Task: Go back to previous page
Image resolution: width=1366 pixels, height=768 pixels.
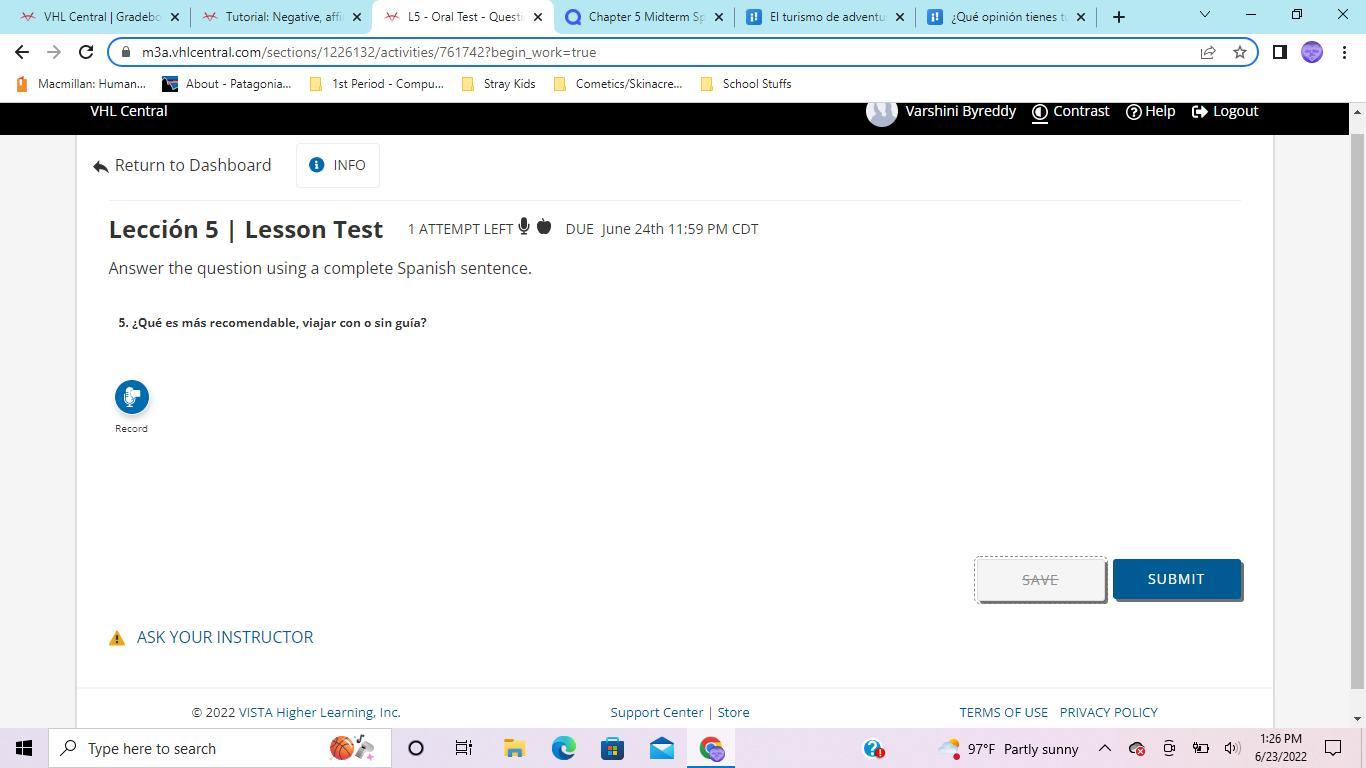Action: 22,52
